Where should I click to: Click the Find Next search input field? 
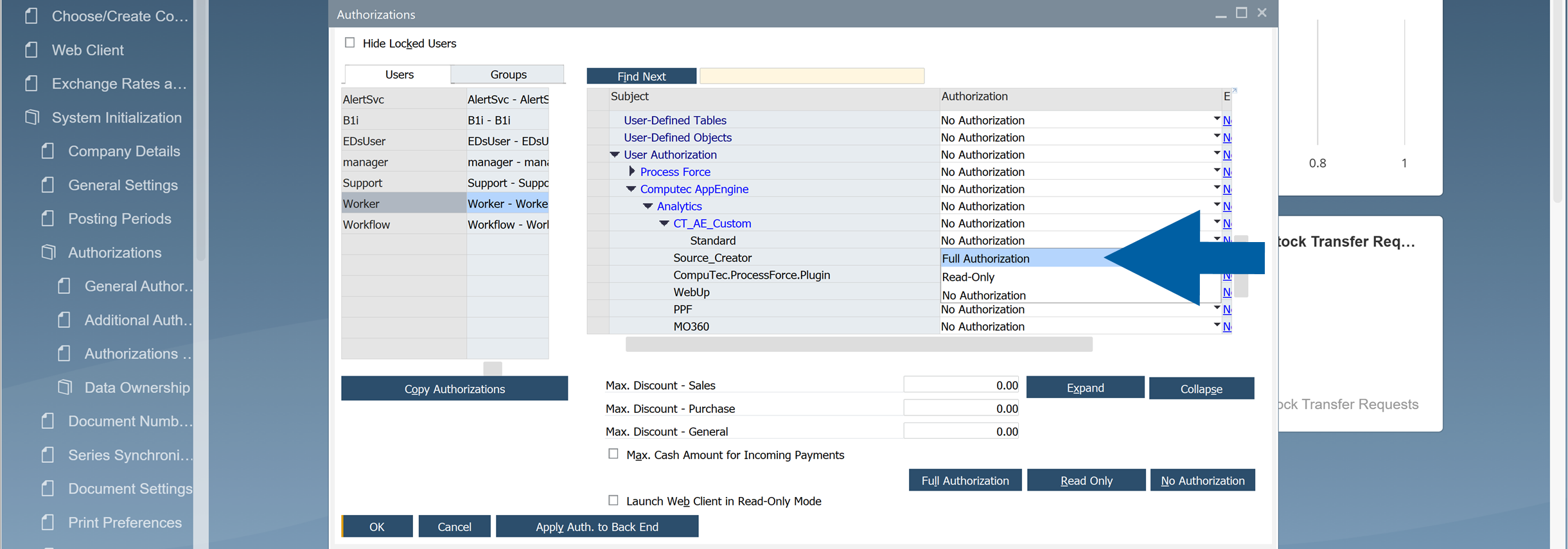coord(811,76)
